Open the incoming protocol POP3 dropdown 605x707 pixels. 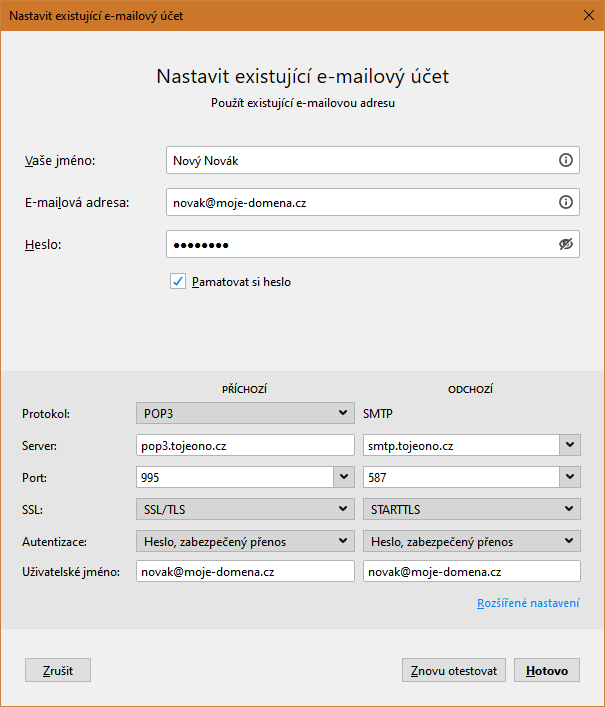click(x=245, y=412)
